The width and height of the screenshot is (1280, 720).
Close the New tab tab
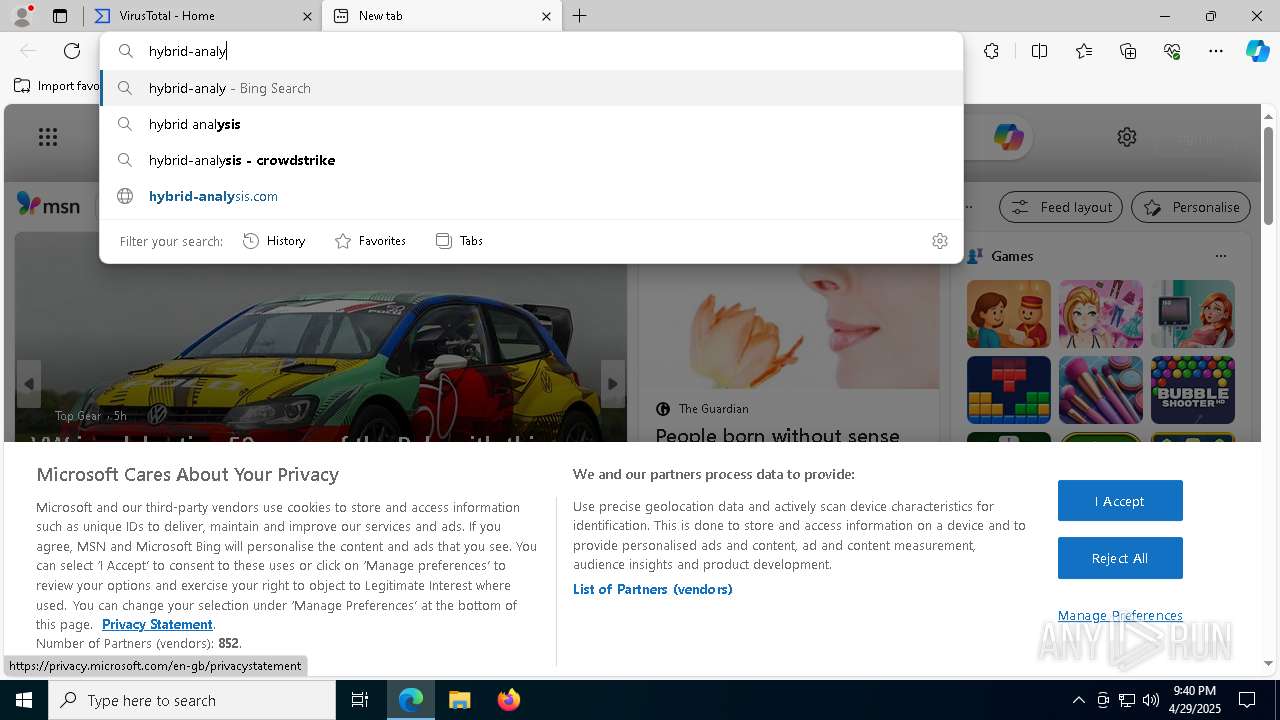click(x=546, y=16)
